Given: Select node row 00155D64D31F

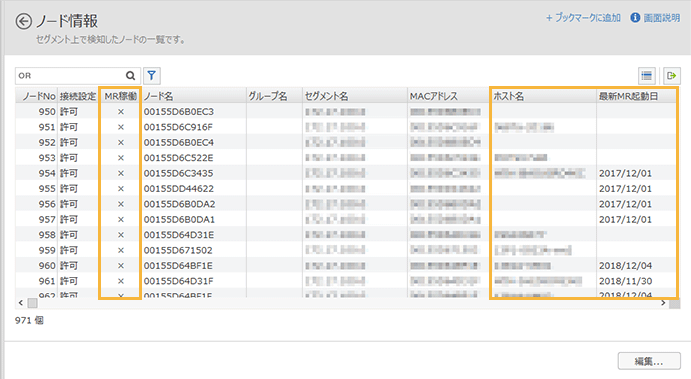Looking at the screenshot, I should click(x=346, y=281).
